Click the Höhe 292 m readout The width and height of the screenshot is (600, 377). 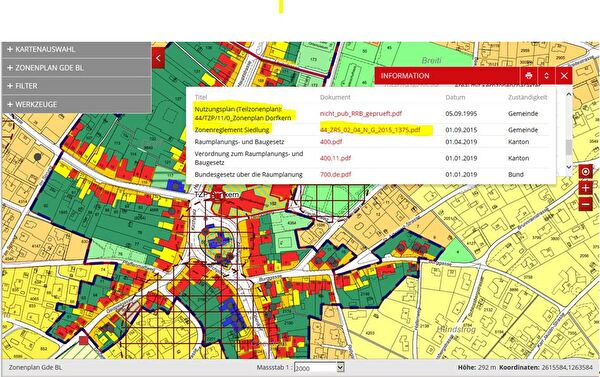pos(477,367)
